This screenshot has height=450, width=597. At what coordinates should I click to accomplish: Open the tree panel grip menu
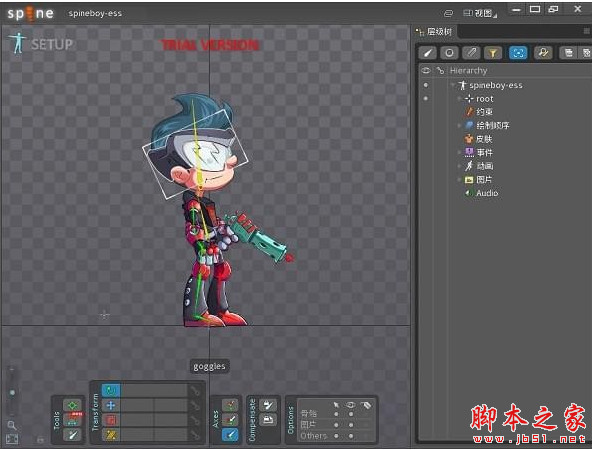(587, 32)
